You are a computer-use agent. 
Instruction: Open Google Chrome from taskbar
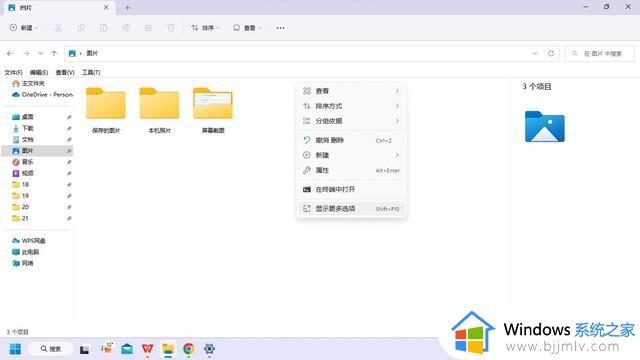pos(189,349)
